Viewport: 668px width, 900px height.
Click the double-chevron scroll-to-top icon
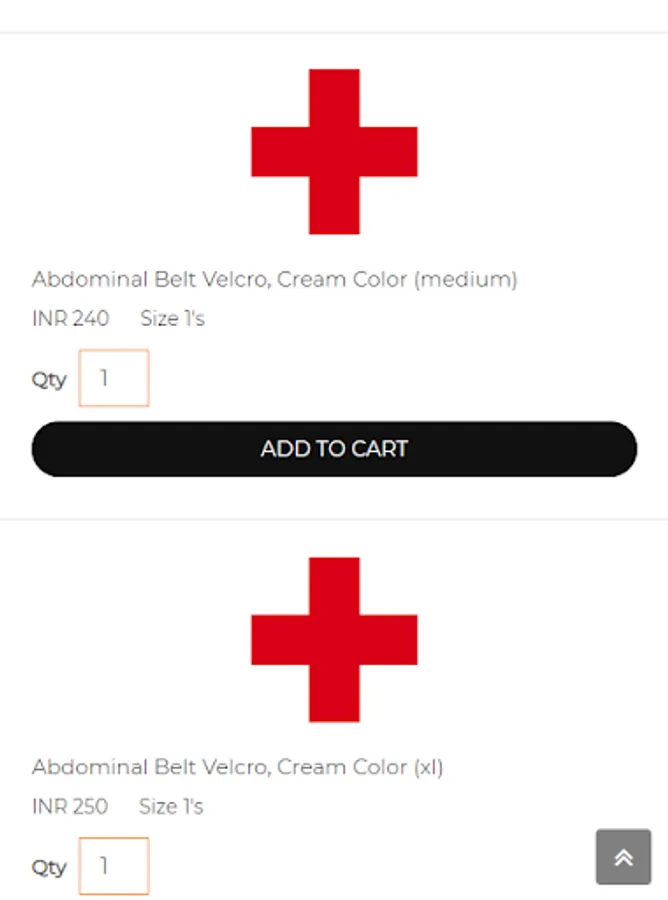[x=623, y=857]
